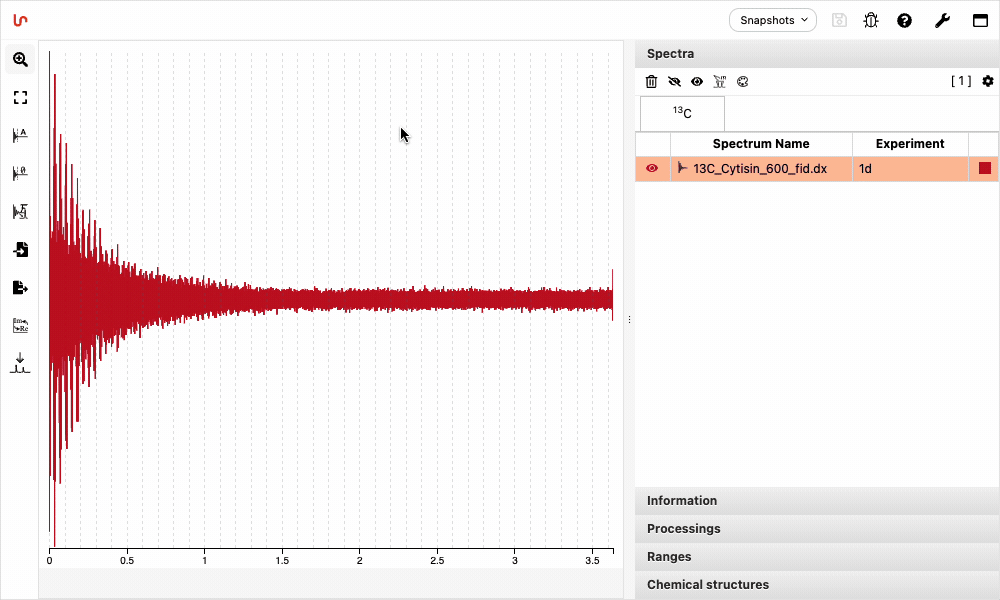The height and width of the screenshot is (600, 1000).
Task: Click the general settings wrench button
Action: (941, 20)
